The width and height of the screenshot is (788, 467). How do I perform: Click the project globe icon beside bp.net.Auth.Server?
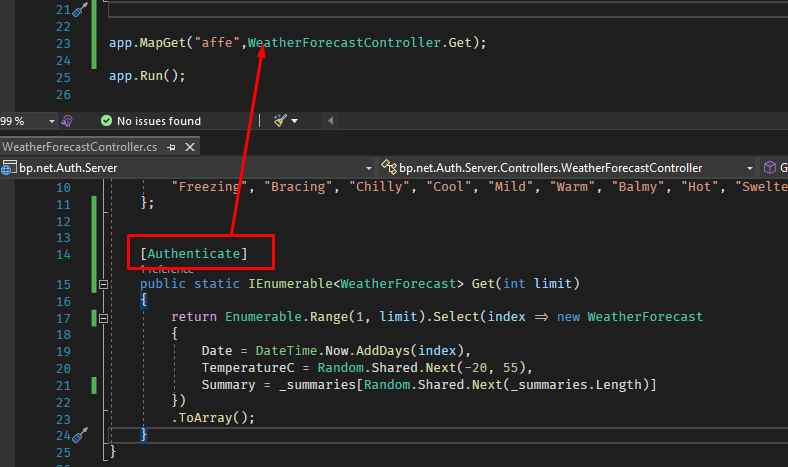coord(8,168)
